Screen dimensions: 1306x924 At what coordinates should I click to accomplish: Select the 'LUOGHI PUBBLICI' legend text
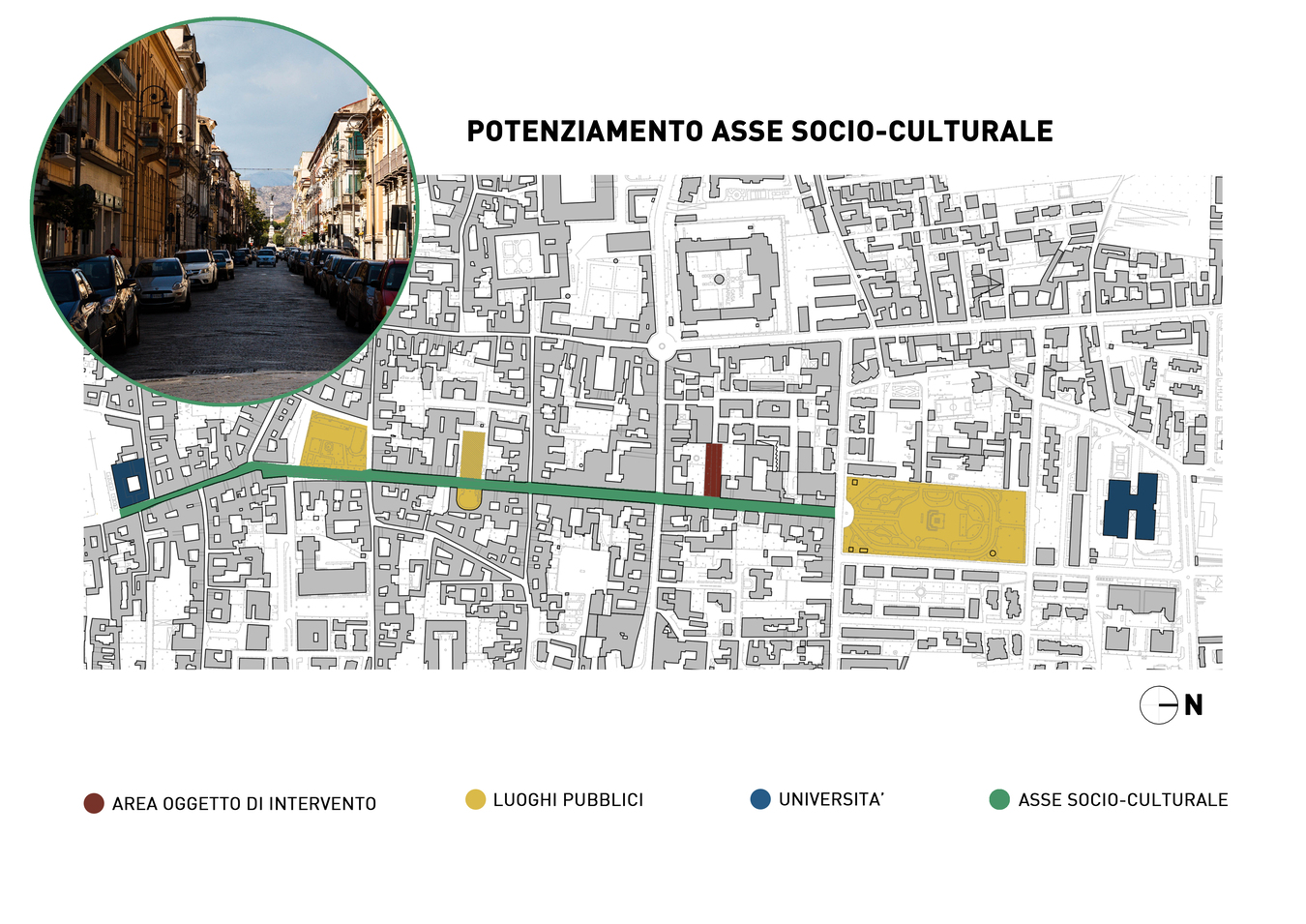(568, 800)
